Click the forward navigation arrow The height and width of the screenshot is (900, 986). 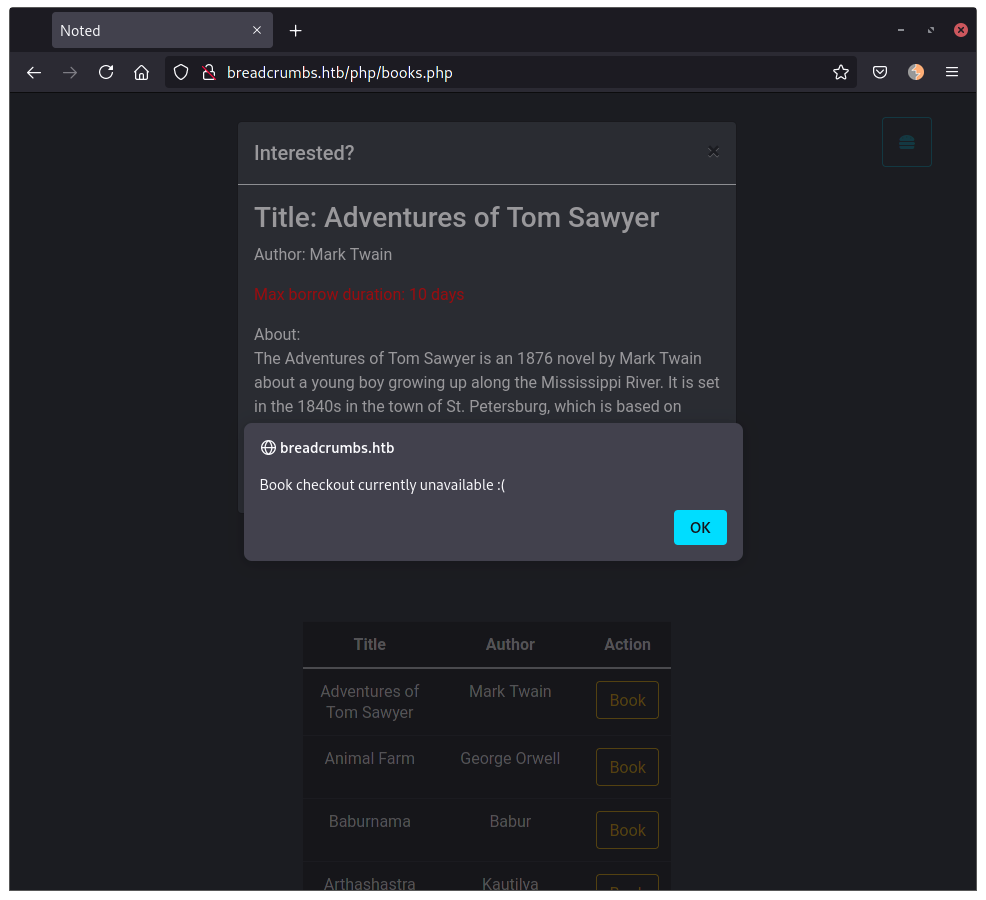(70, 72)
